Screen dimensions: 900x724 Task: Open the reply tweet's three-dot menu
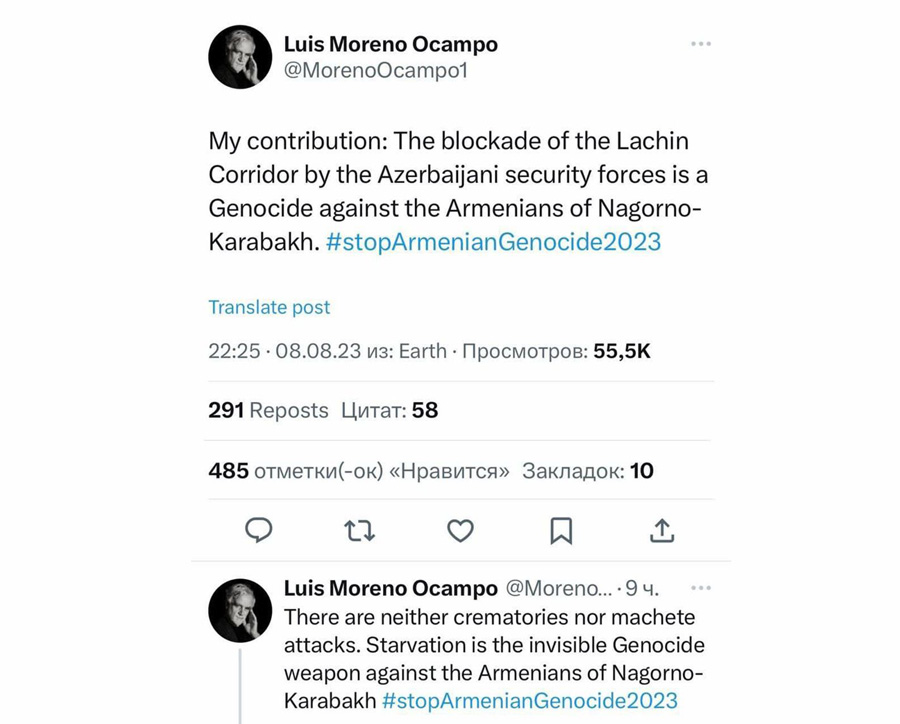[x=701, y=588]
